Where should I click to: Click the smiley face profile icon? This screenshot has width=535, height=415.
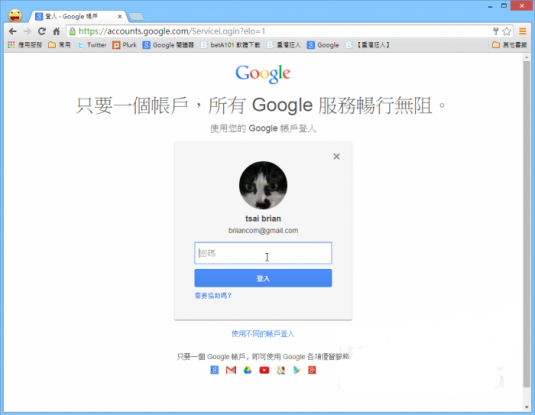[15, 15]
